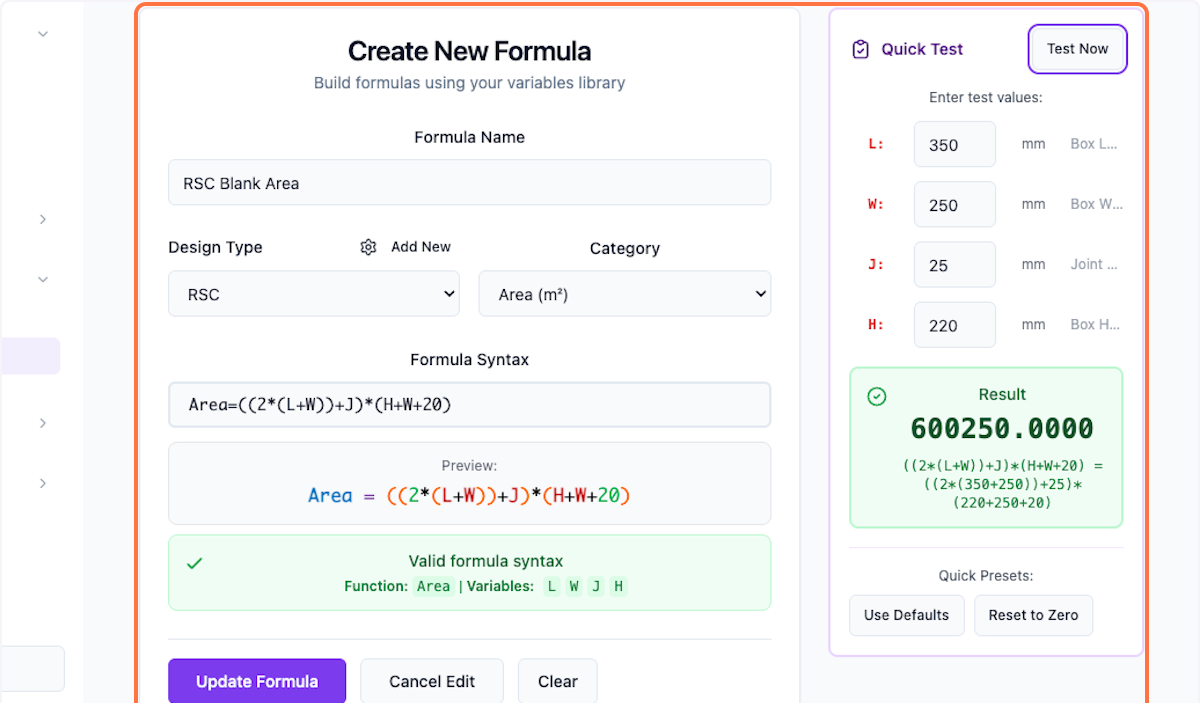Collapse the second sidebar section chevron

tap(42, 279)
